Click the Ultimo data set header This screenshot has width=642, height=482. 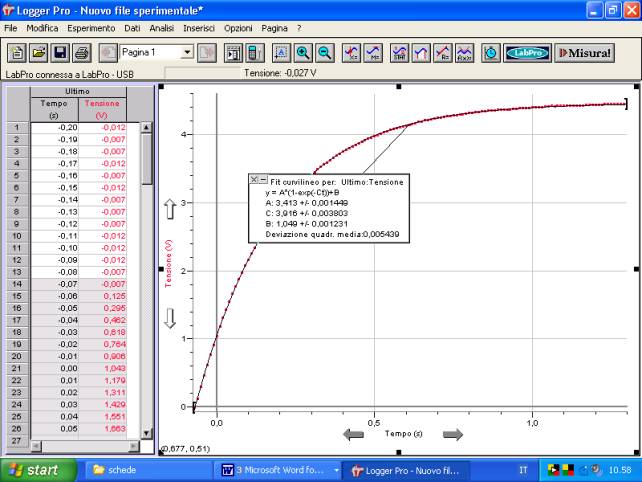coord(78,91)
